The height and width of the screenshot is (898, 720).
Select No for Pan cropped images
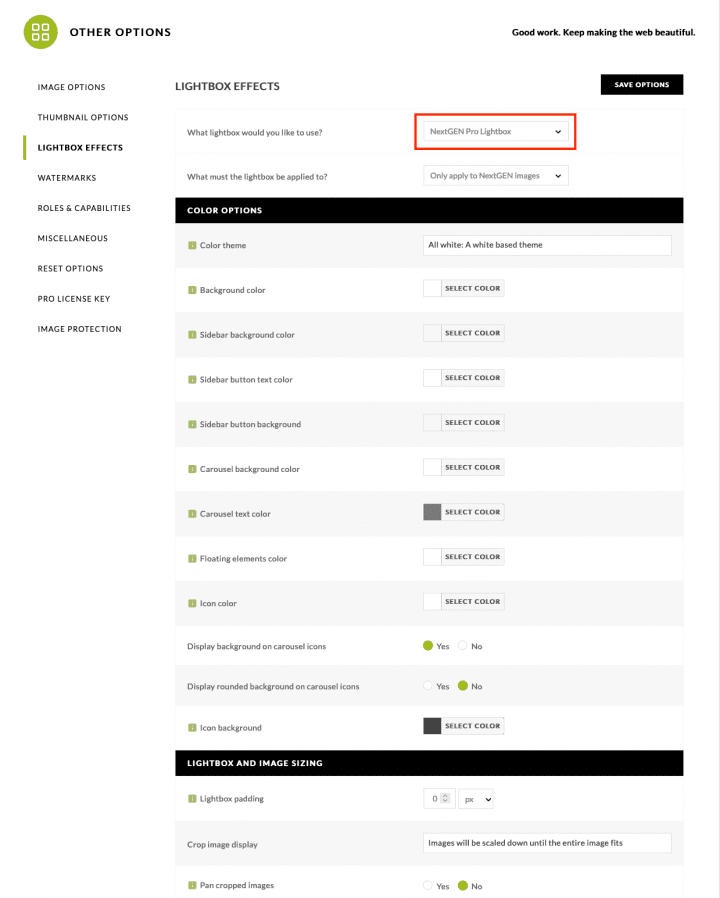[463, 885]
